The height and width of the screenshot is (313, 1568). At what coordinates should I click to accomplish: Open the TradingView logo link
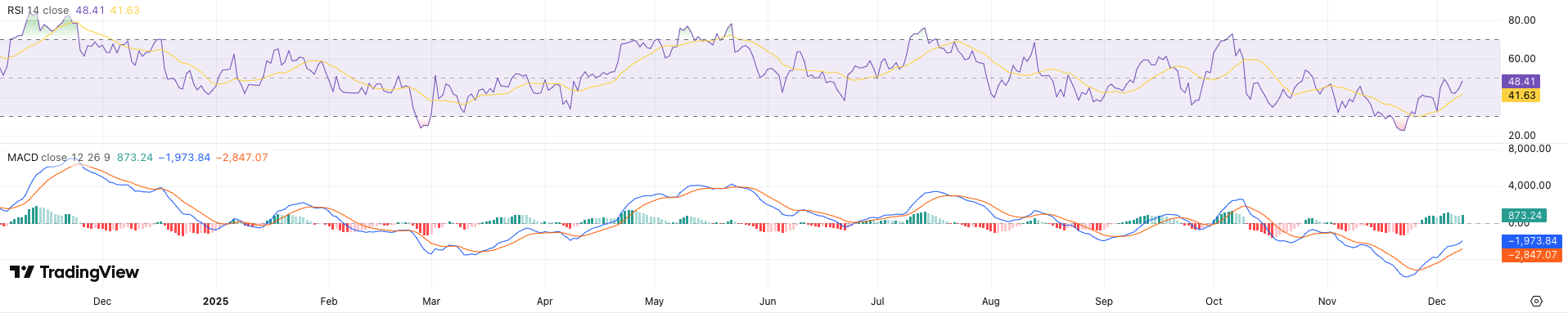(74, 272)
